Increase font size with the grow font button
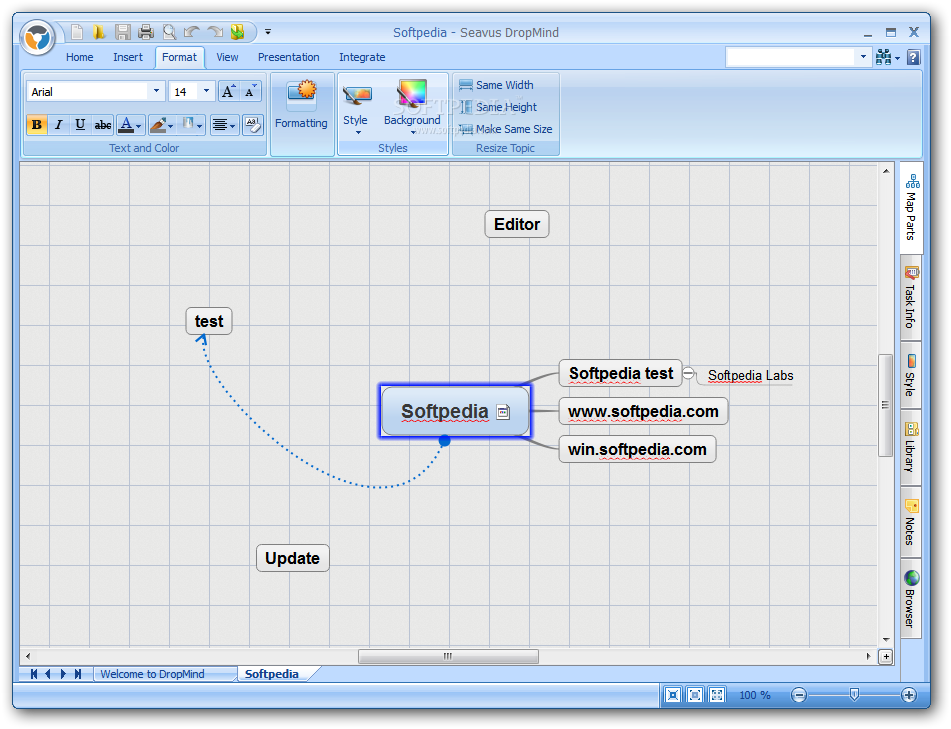The width and height of the screenshot is (951, 729). point(229,92)
